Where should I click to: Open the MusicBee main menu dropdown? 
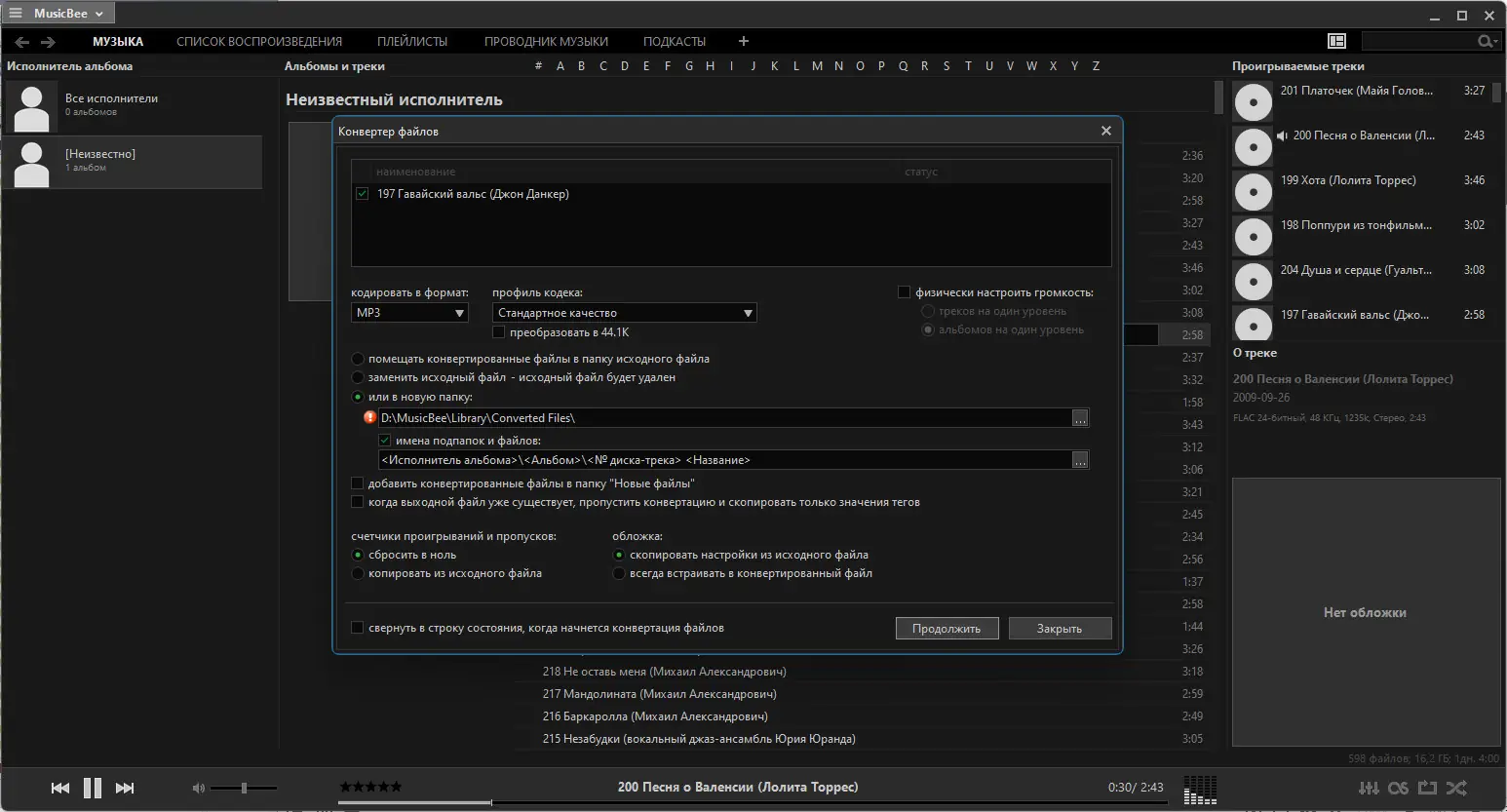tap(58, 14)
